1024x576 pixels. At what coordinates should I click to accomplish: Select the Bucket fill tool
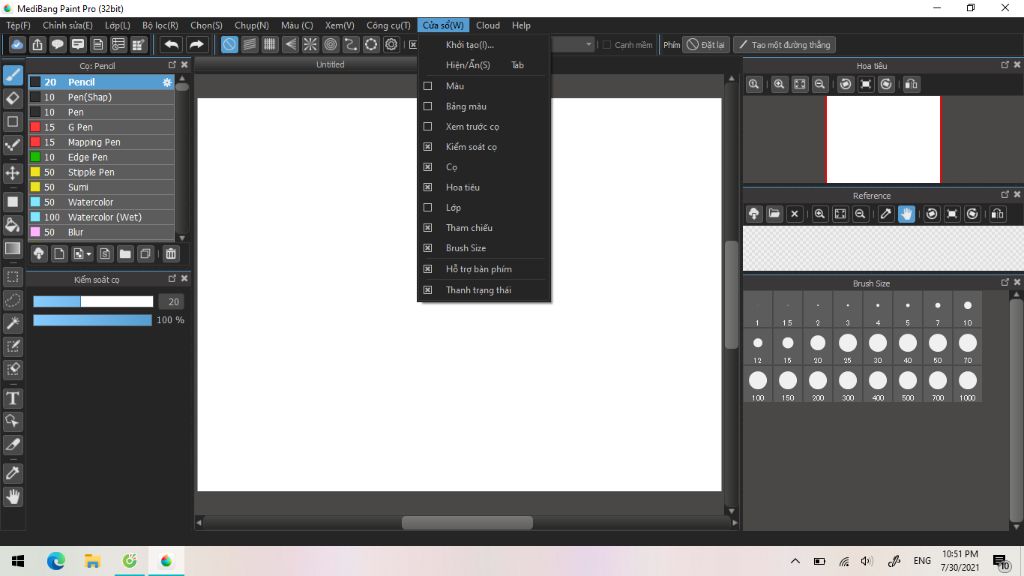12,225
